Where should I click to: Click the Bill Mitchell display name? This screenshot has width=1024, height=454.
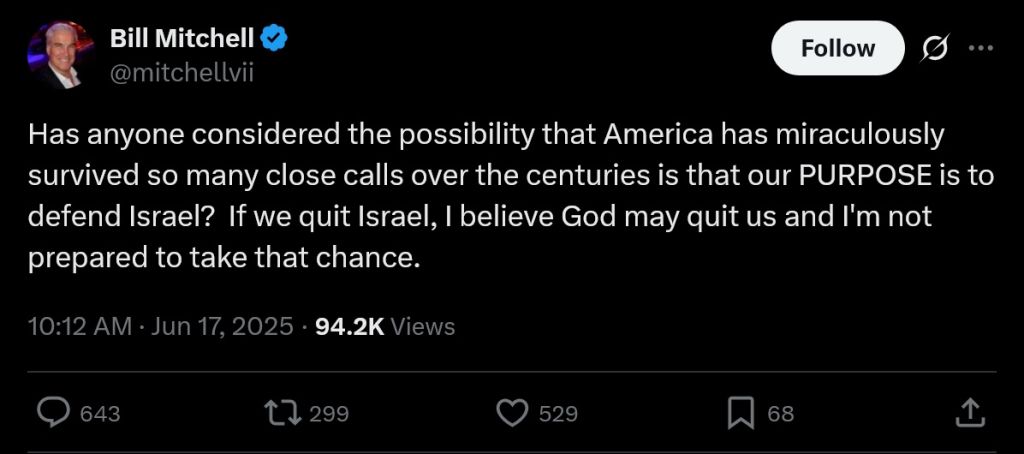click(x=182, y=41)
